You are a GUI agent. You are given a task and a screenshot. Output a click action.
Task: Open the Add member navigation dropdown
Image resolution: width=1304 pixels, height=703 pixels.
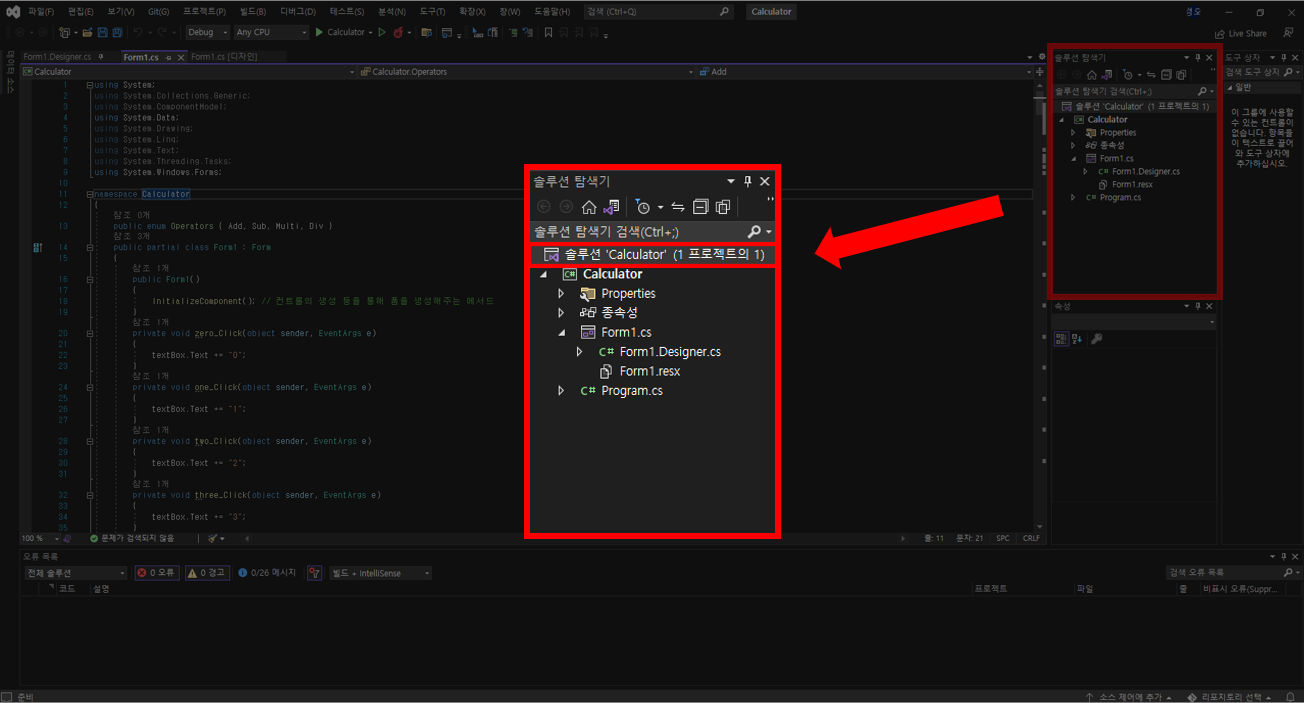click(864, 72)
